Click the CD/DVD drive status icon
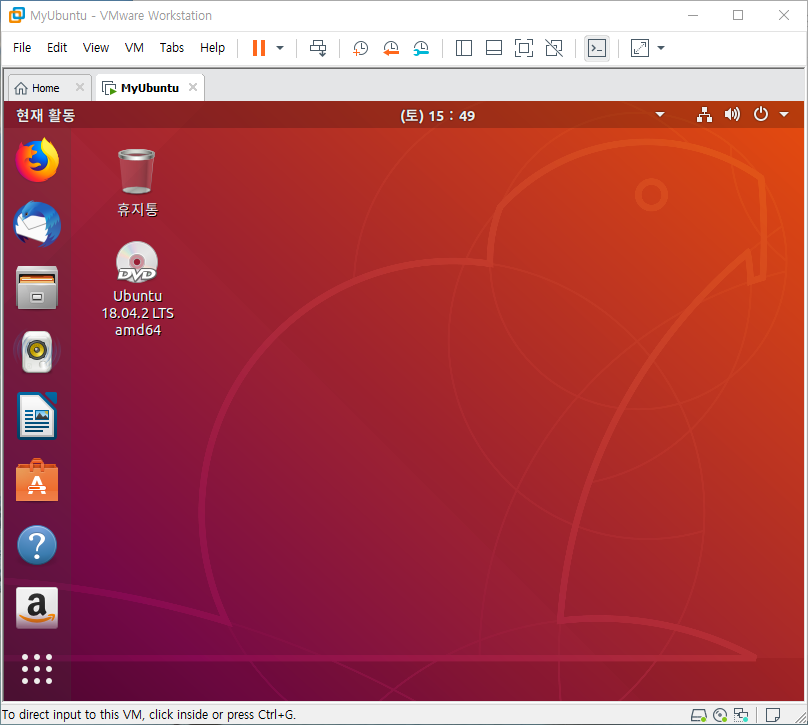808x725 pixels. point(720,715)
